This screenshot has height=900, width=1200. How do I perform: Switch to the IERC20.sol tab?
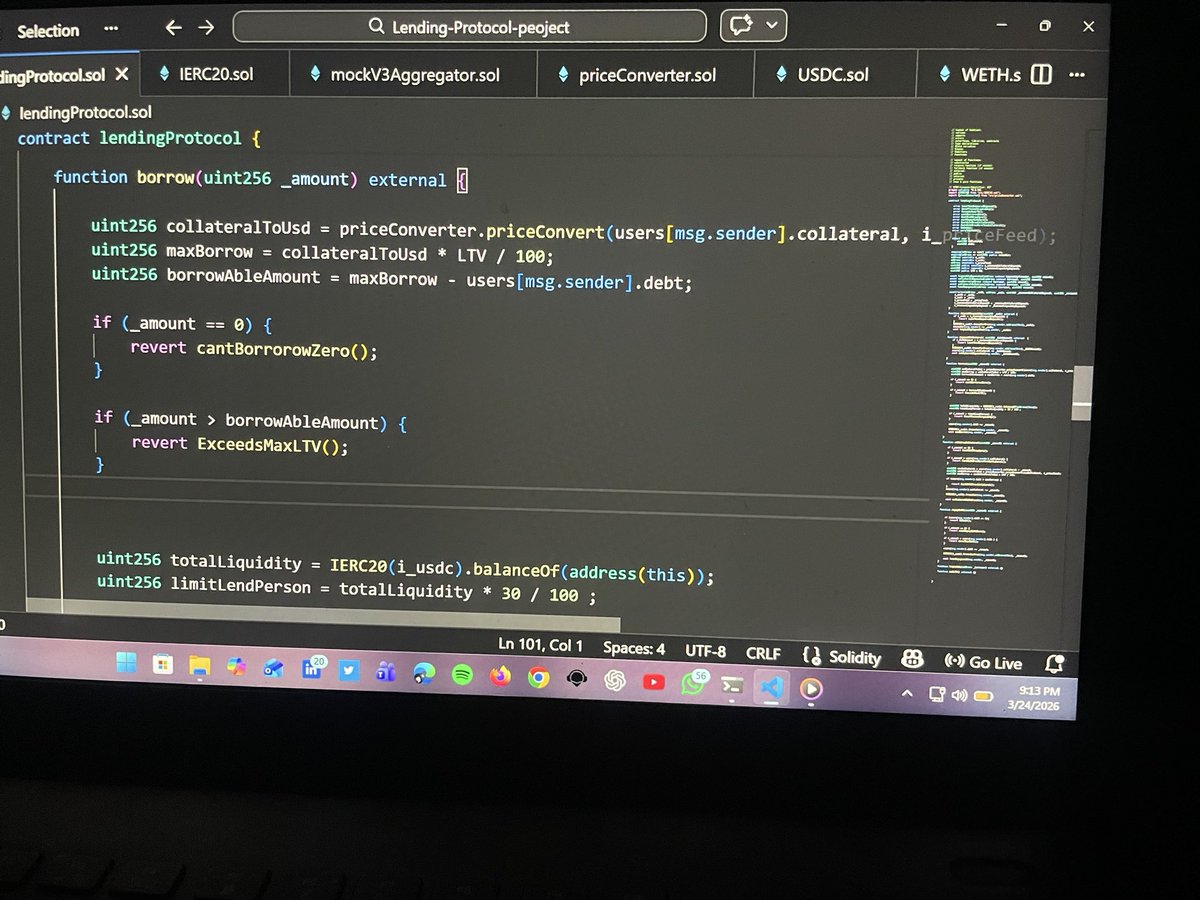(x=212, y=74)
